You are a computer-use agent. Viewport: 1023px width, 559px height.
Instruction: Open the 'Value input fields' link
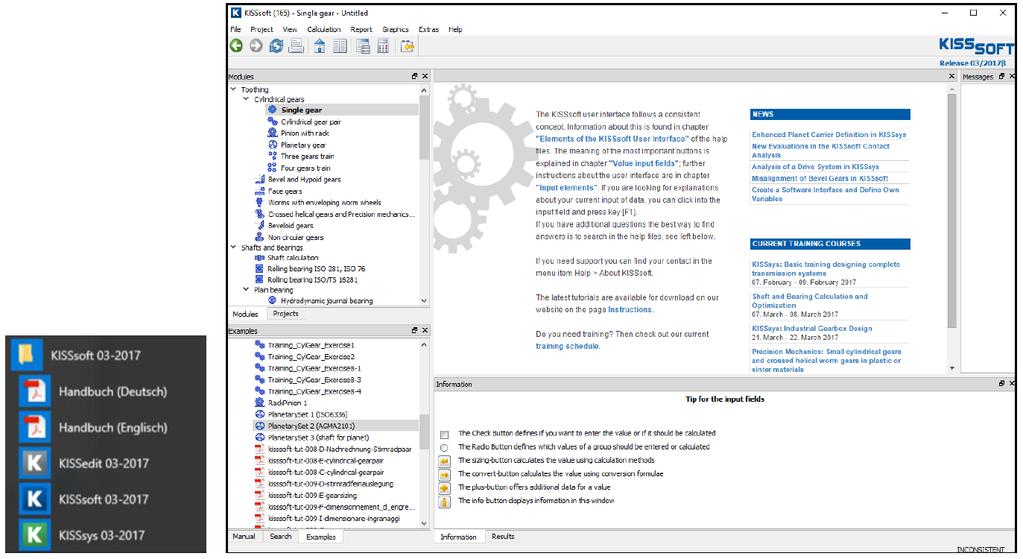click(644, 163)
